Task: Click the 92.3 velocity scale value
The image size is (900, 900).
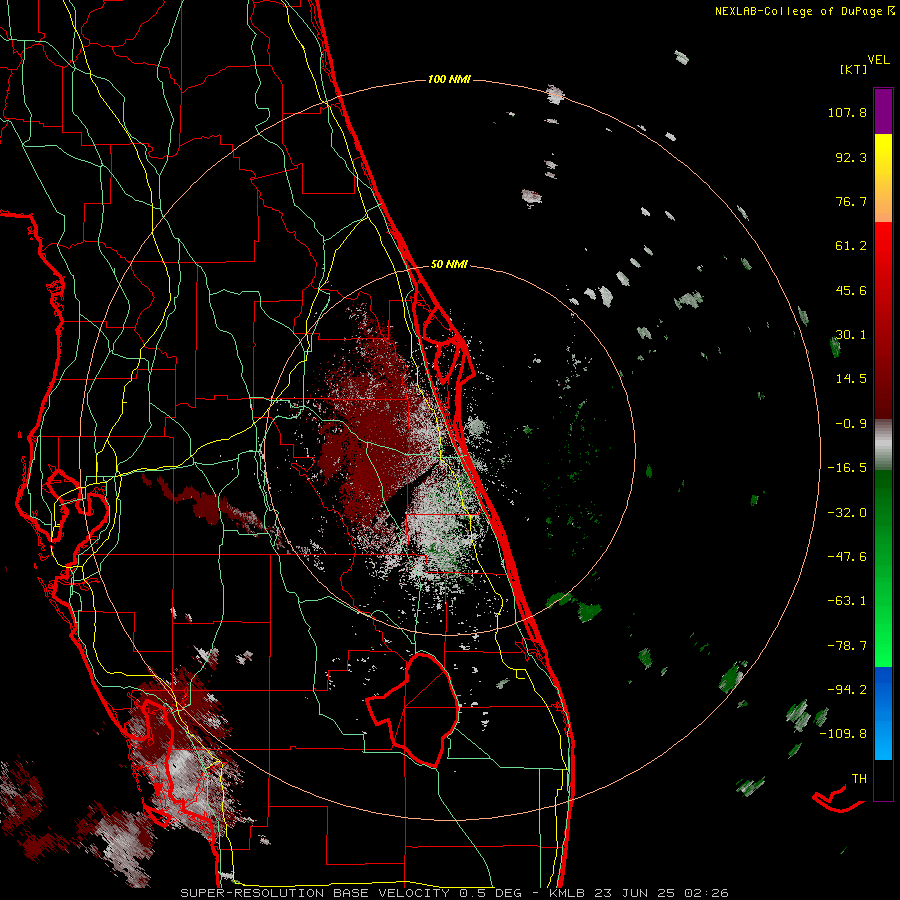Action: coord(851,157)
